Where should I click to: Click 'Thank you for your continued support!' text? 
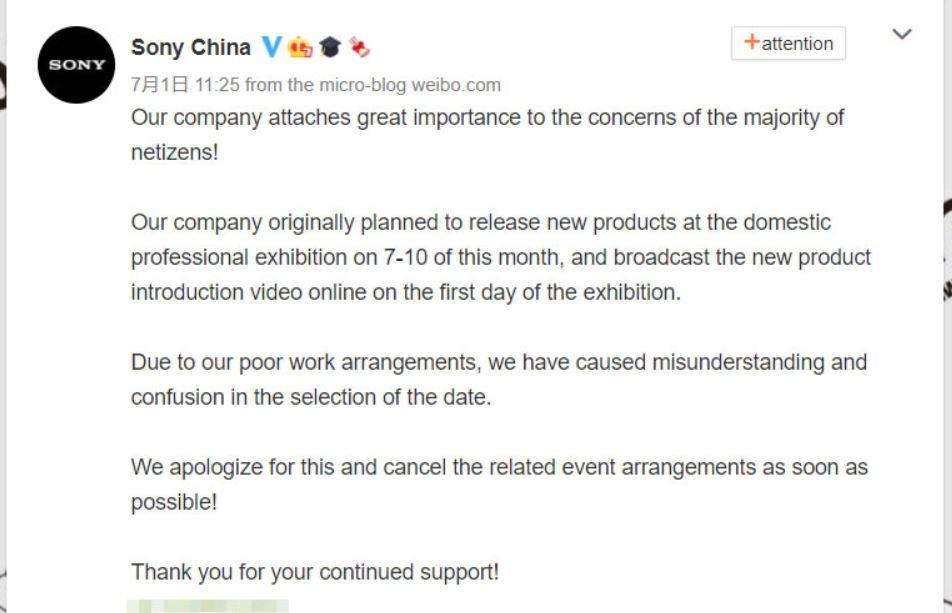click(314, 572)
